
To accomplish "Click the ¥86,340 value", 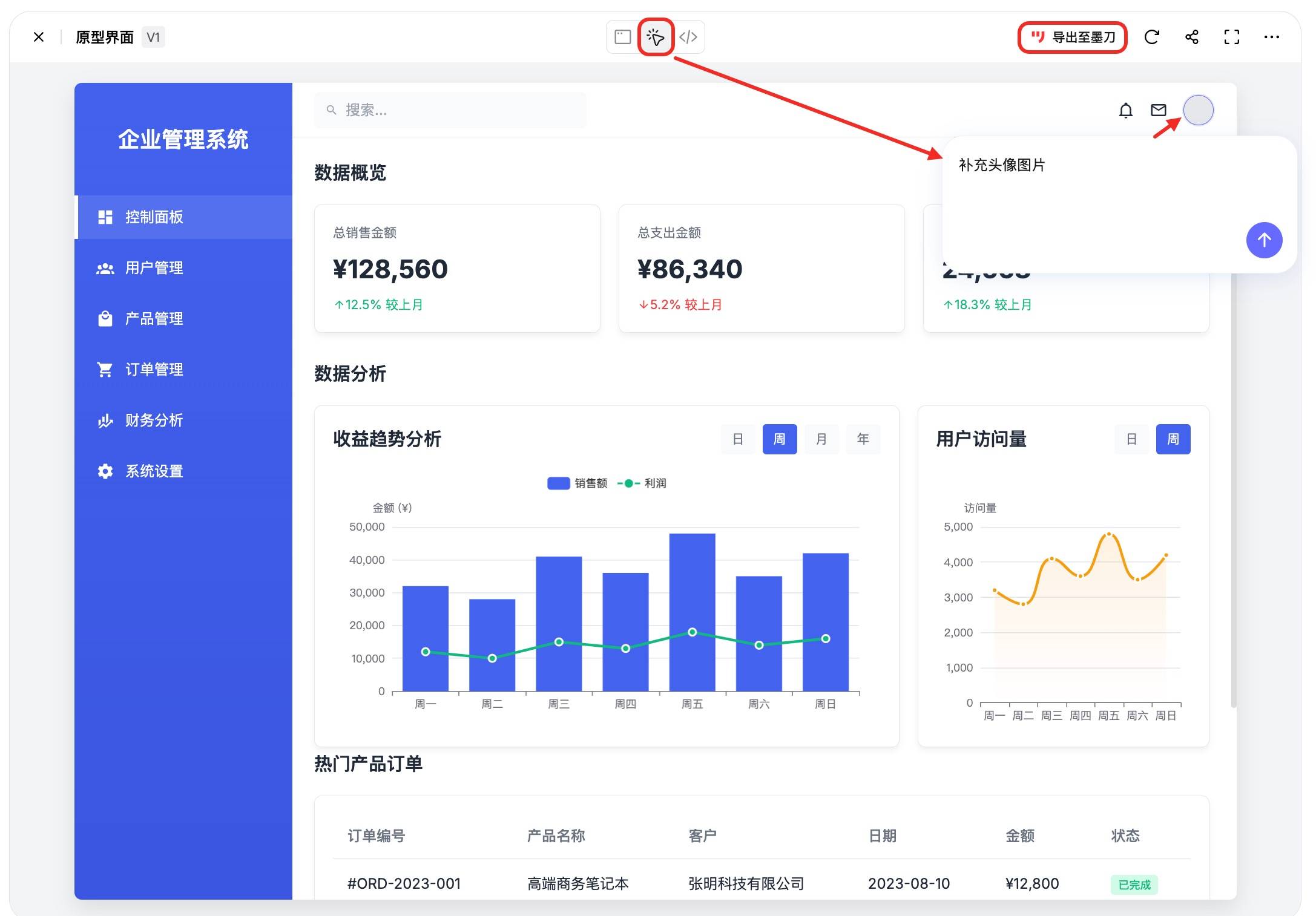I will (690, 269).
